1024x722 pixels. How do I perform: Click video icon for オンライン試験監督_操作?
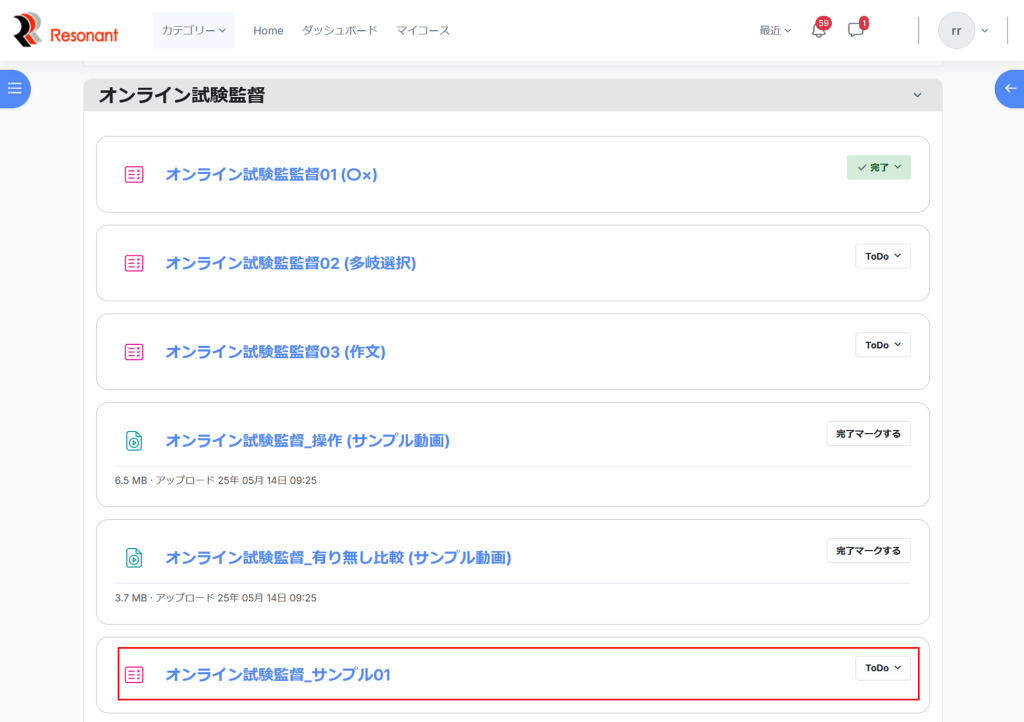coord(134,441)
